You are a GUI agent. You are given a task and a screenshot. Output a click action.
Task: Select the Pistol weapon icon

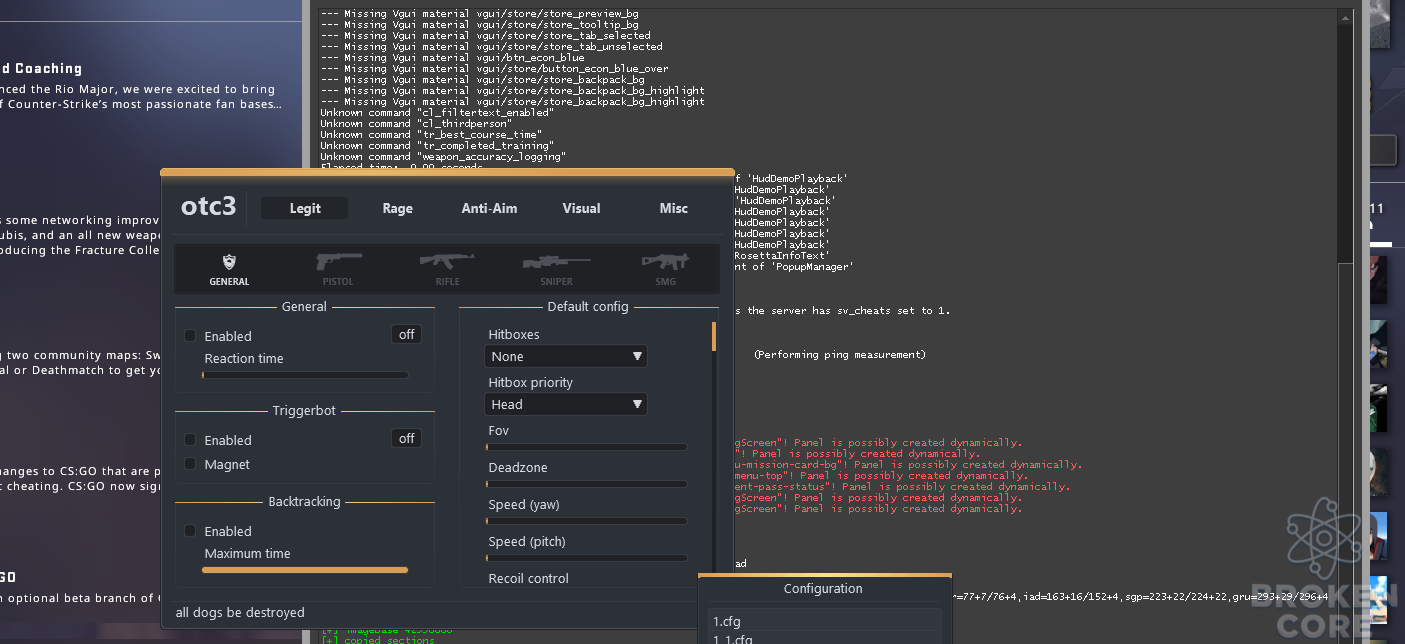338,268
